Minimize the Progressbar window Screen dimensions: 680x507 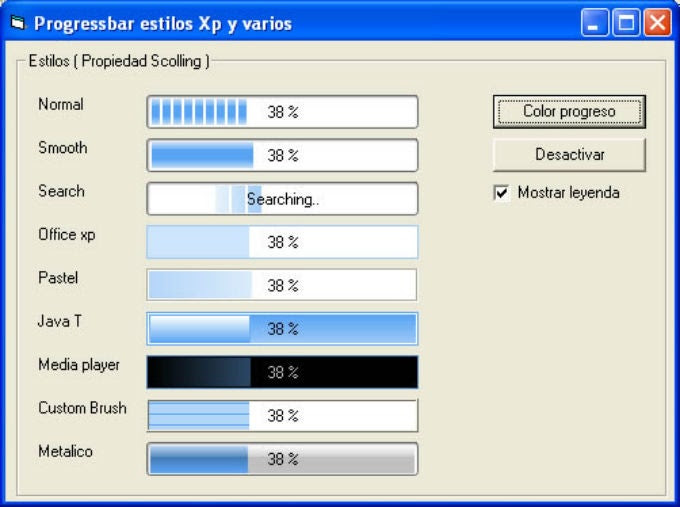(595, 23)
